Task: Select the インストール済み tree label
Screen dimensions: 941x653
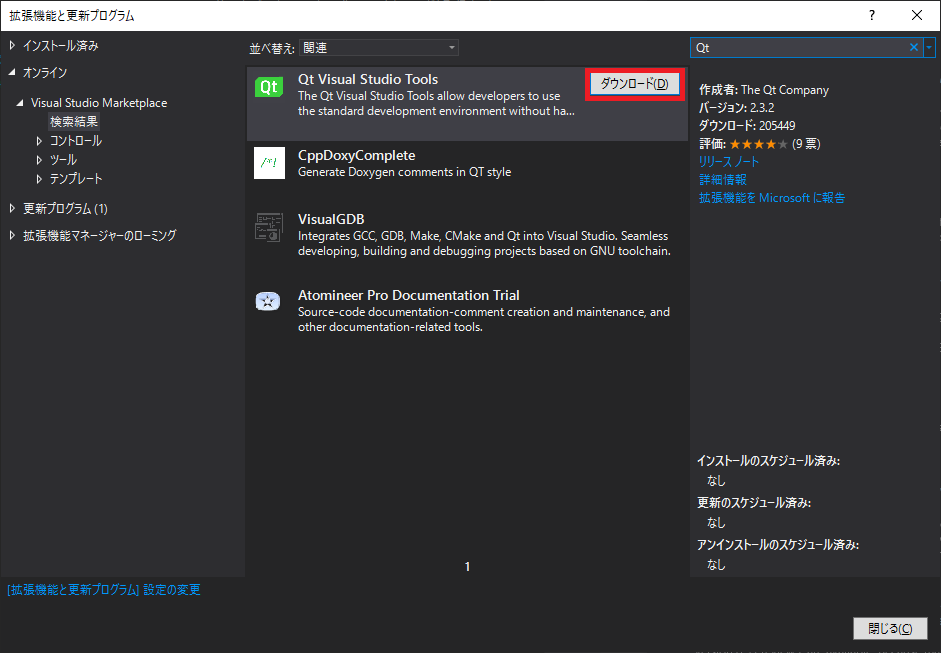Action: 61,46
